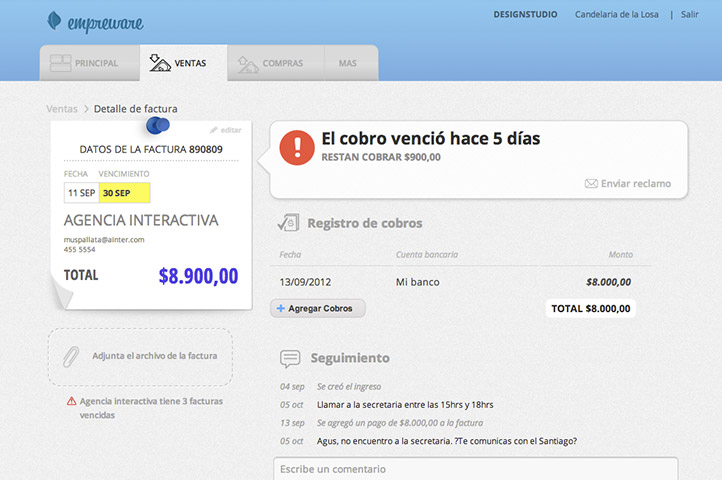Click the TOTAL $8.000,00 summary box
The height and width of the screenshot is (480, 722).
coord(591,309)
